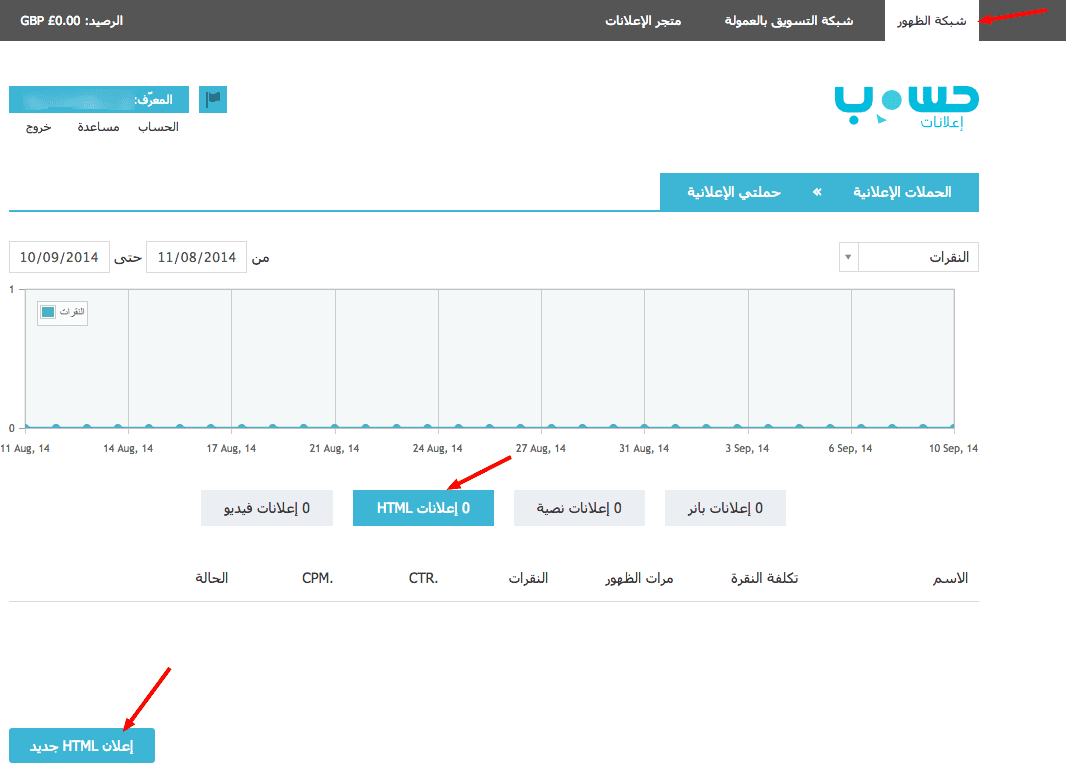Viewport: 1066px width, 769px height.
Task: Click the 11 Aug, 14 axis label
Action: coord(25,448)
